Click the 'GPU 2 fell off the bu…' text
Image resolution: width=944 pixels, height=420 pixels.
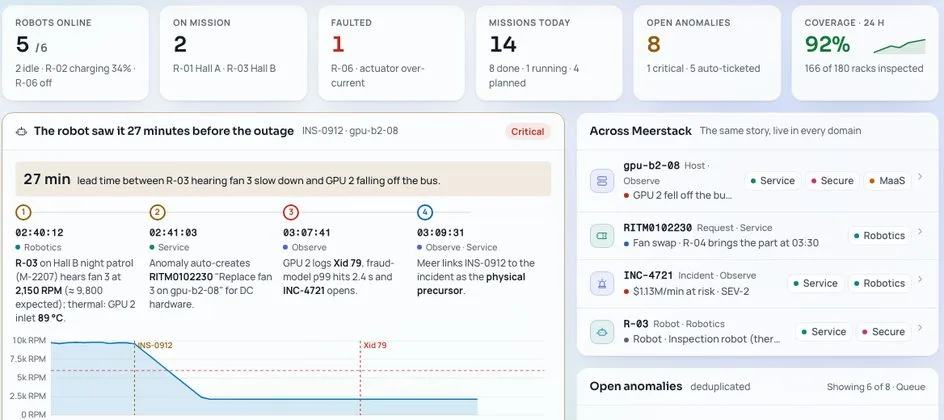coord(682,195)
